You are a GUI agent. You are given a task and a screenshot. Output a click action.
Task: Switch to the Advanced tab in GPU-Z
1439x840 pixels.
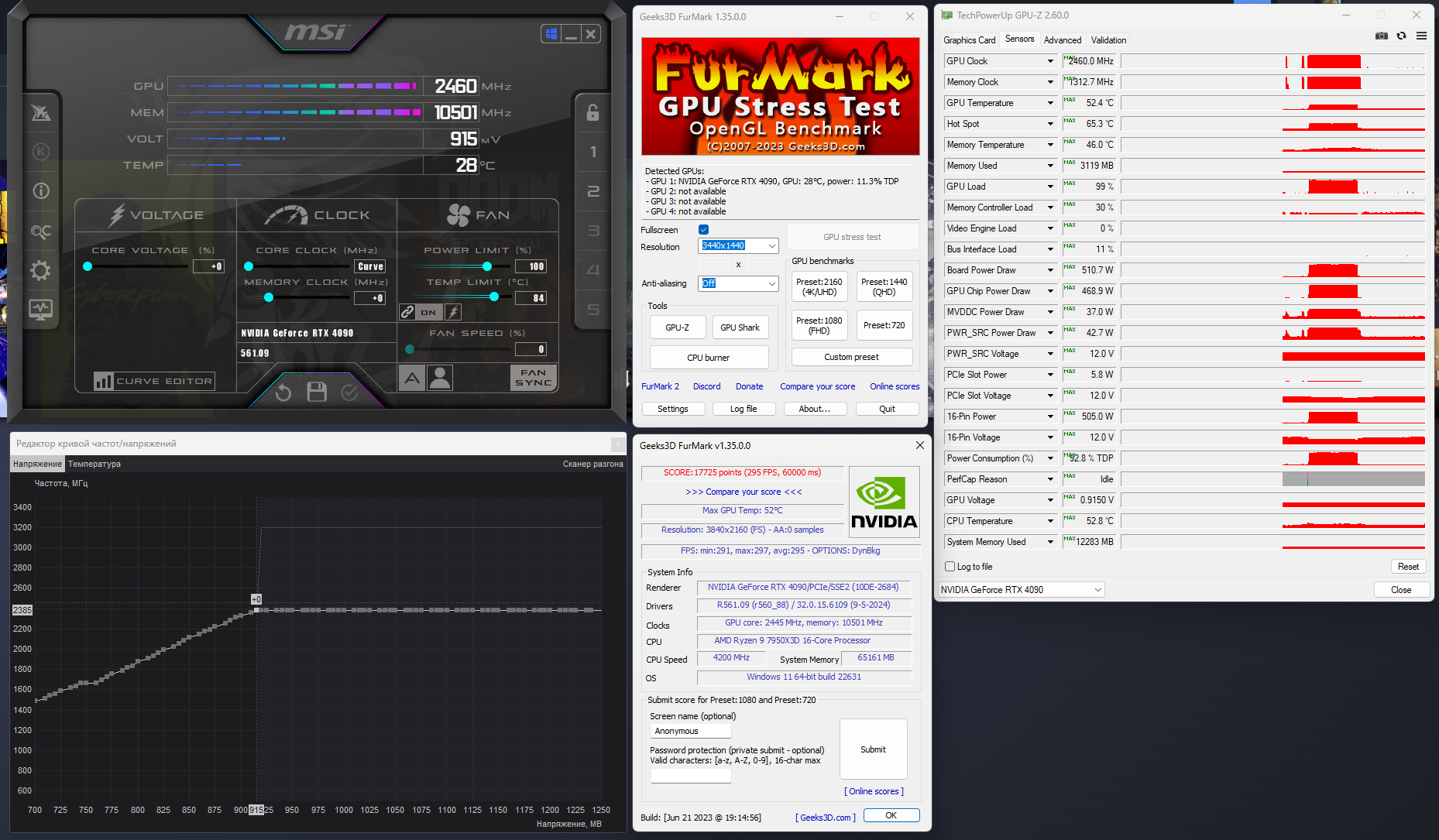click(x=1063, y=40)
